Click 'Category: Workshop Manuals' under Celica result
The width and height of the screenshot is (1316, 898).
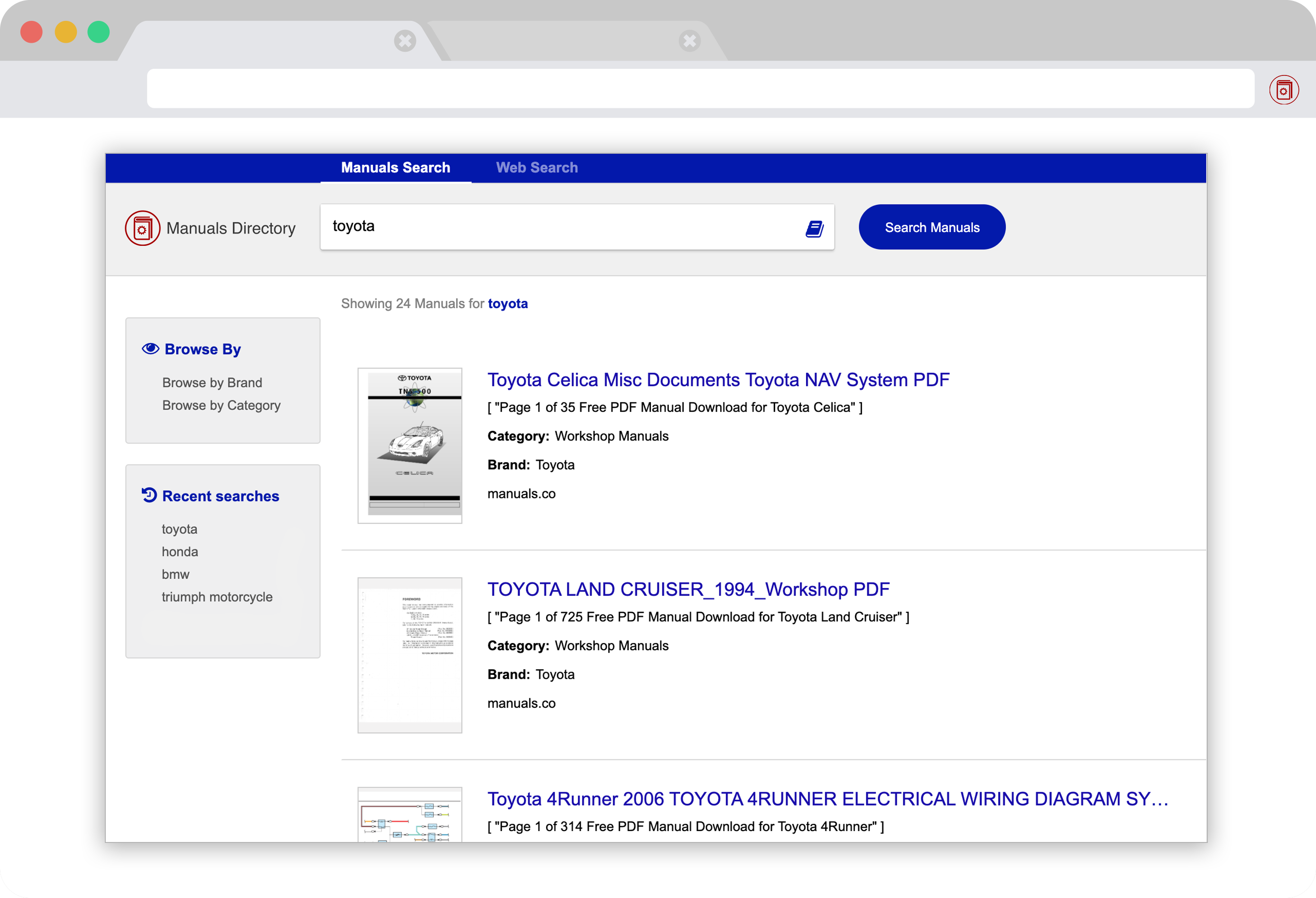point(578,436)
